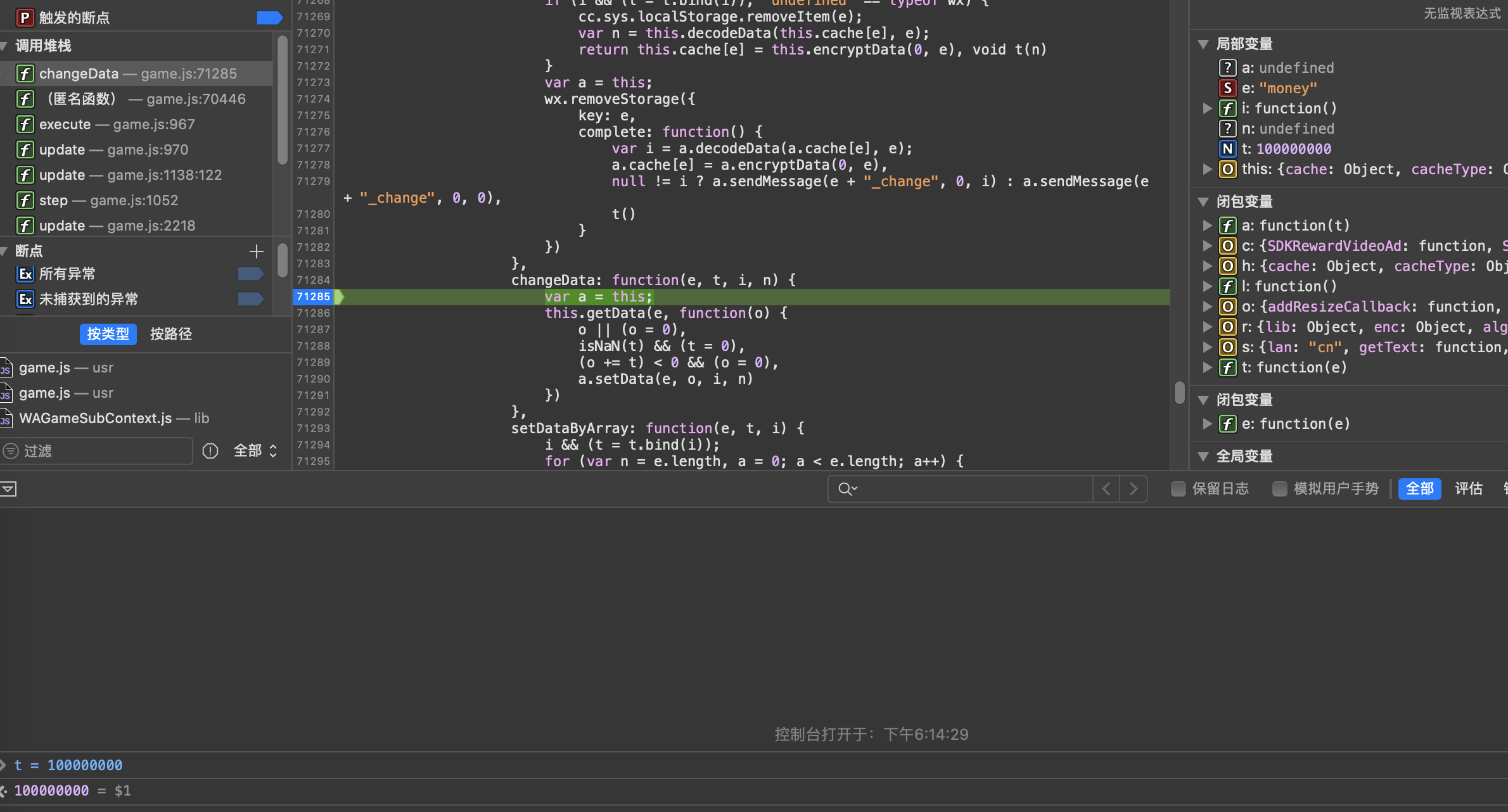Click the S string icon beside e: "money"
The width and height of the screenshot is (1508, 812).
click(1227, 88)
